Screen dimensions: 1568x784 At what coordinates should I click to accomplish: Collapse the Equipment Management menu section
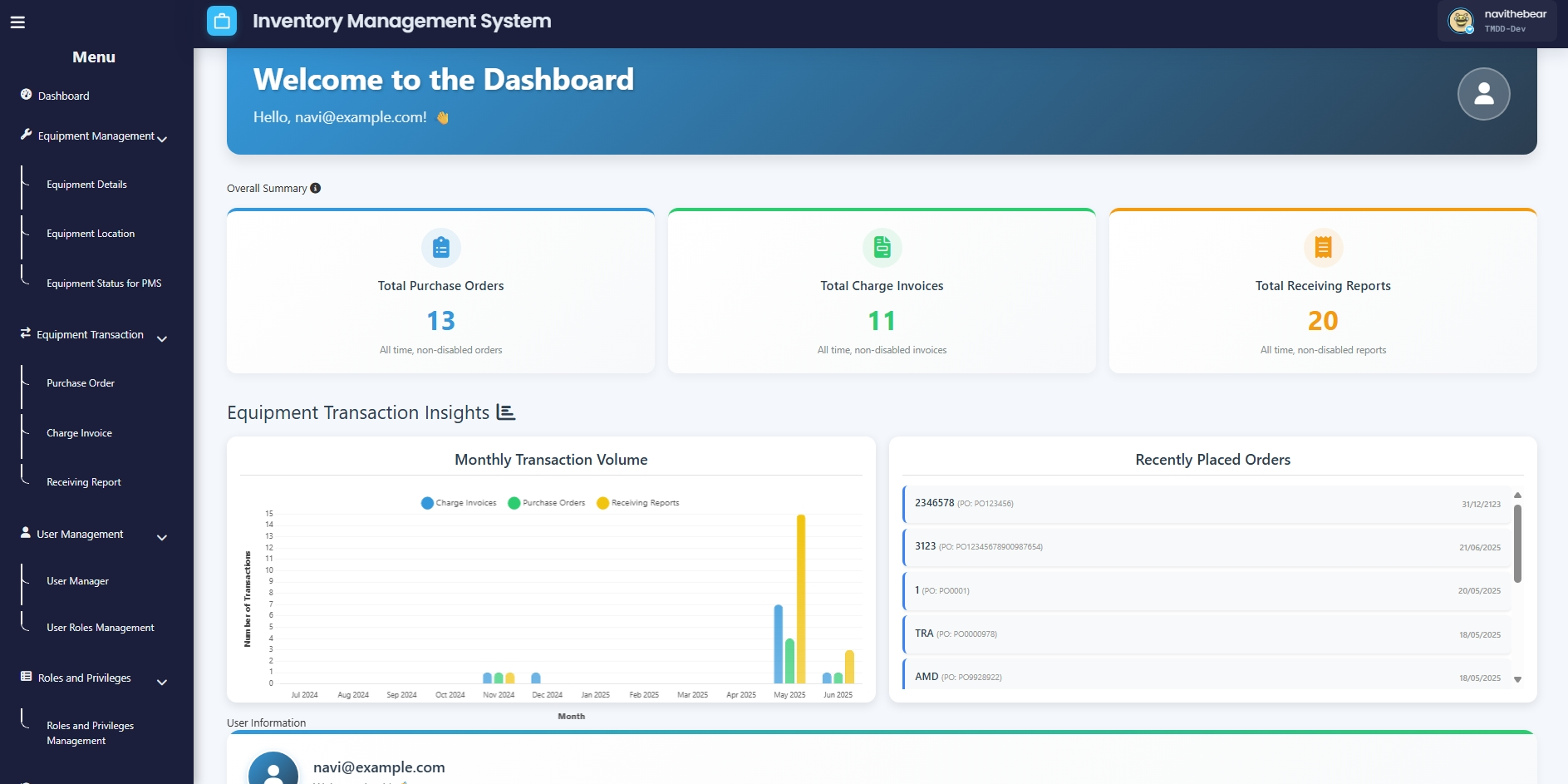pos(162,139)
